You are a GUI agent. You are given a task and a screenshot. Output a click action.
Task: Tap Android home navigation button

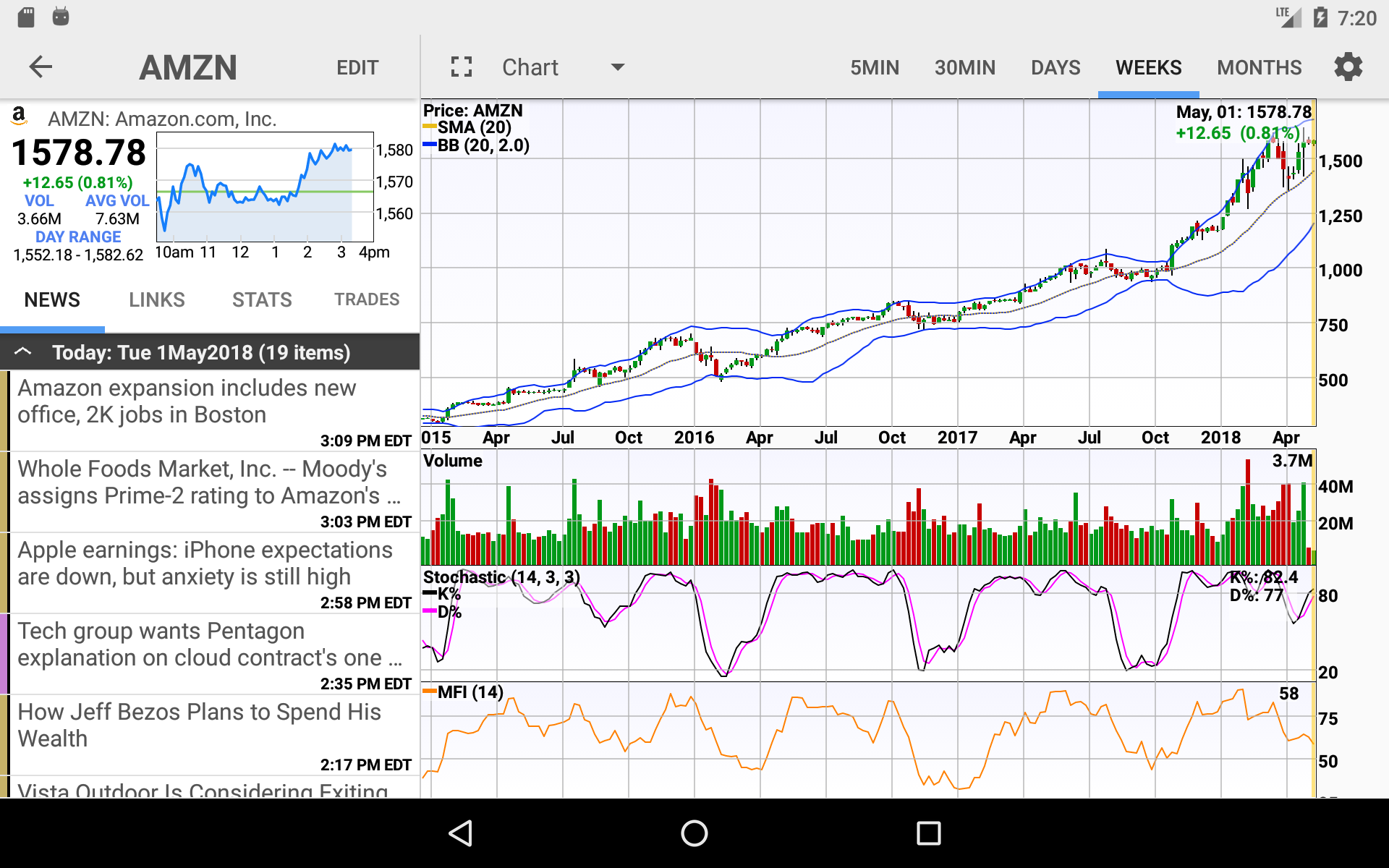click(x=694, y=833)
